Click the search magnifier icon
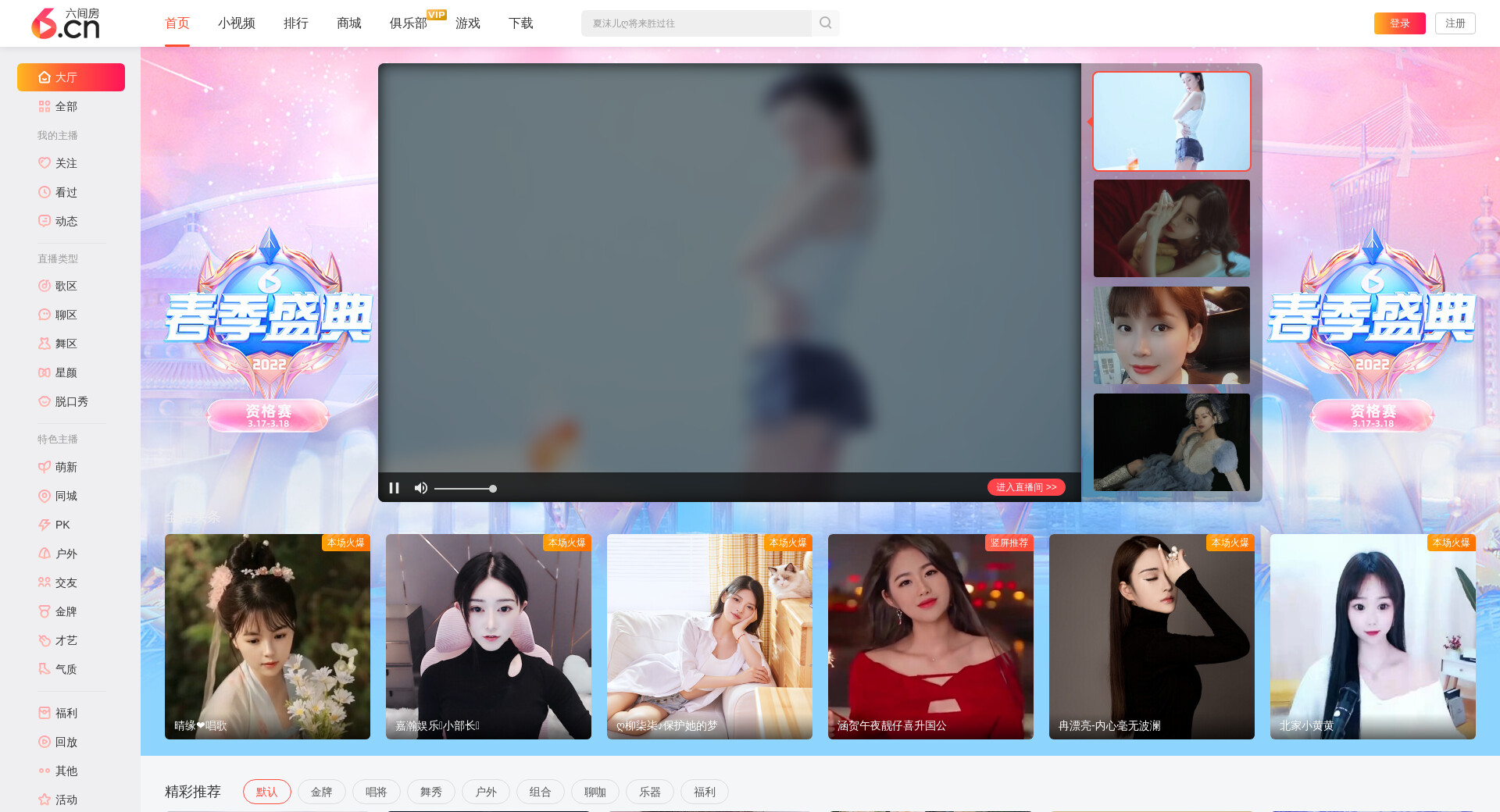The height and width of the screenshot is (812, 1500). click(x=825, y=23)
